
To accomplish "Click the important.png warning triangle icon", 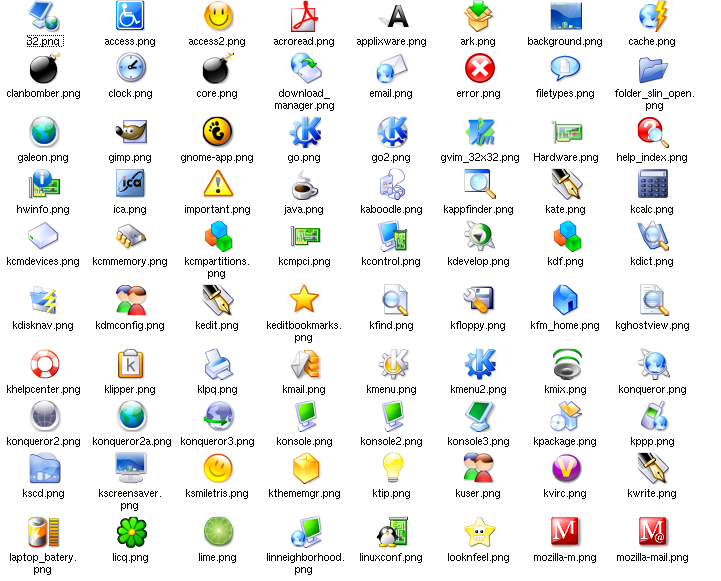I will click(x=217, y=184).
